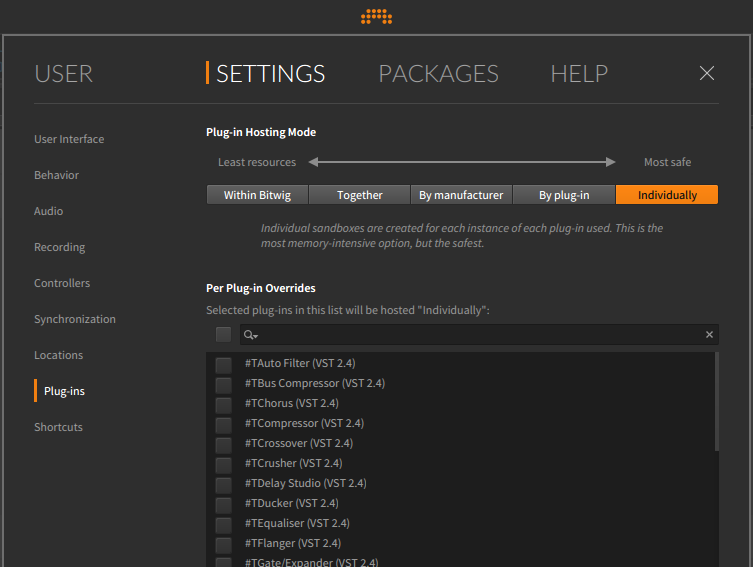
Task: Click the Bitwig logo at top center
Action: tap(376, 16)
